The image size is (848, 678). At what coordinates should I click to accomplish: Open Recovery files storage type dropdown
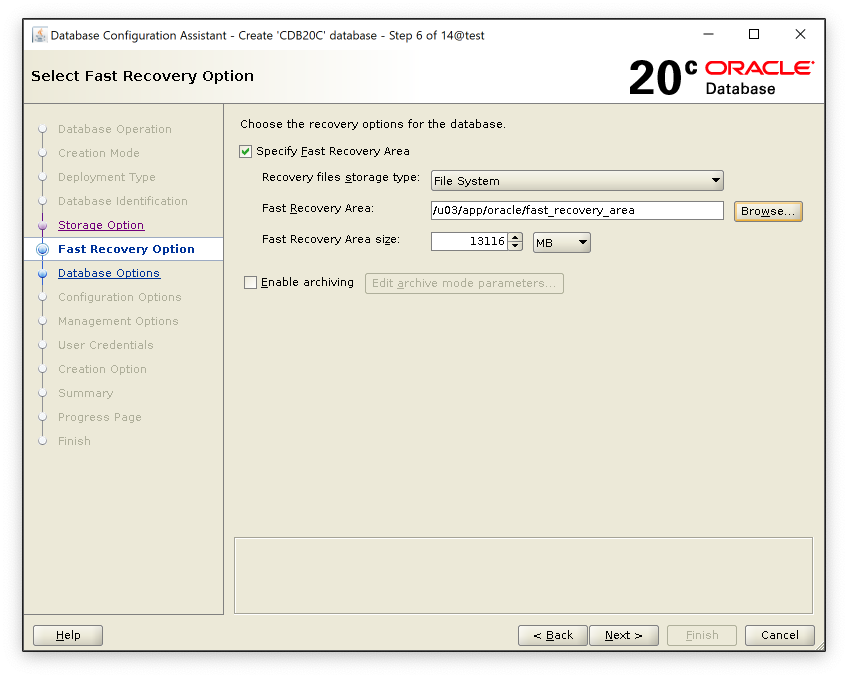[577, 181]
